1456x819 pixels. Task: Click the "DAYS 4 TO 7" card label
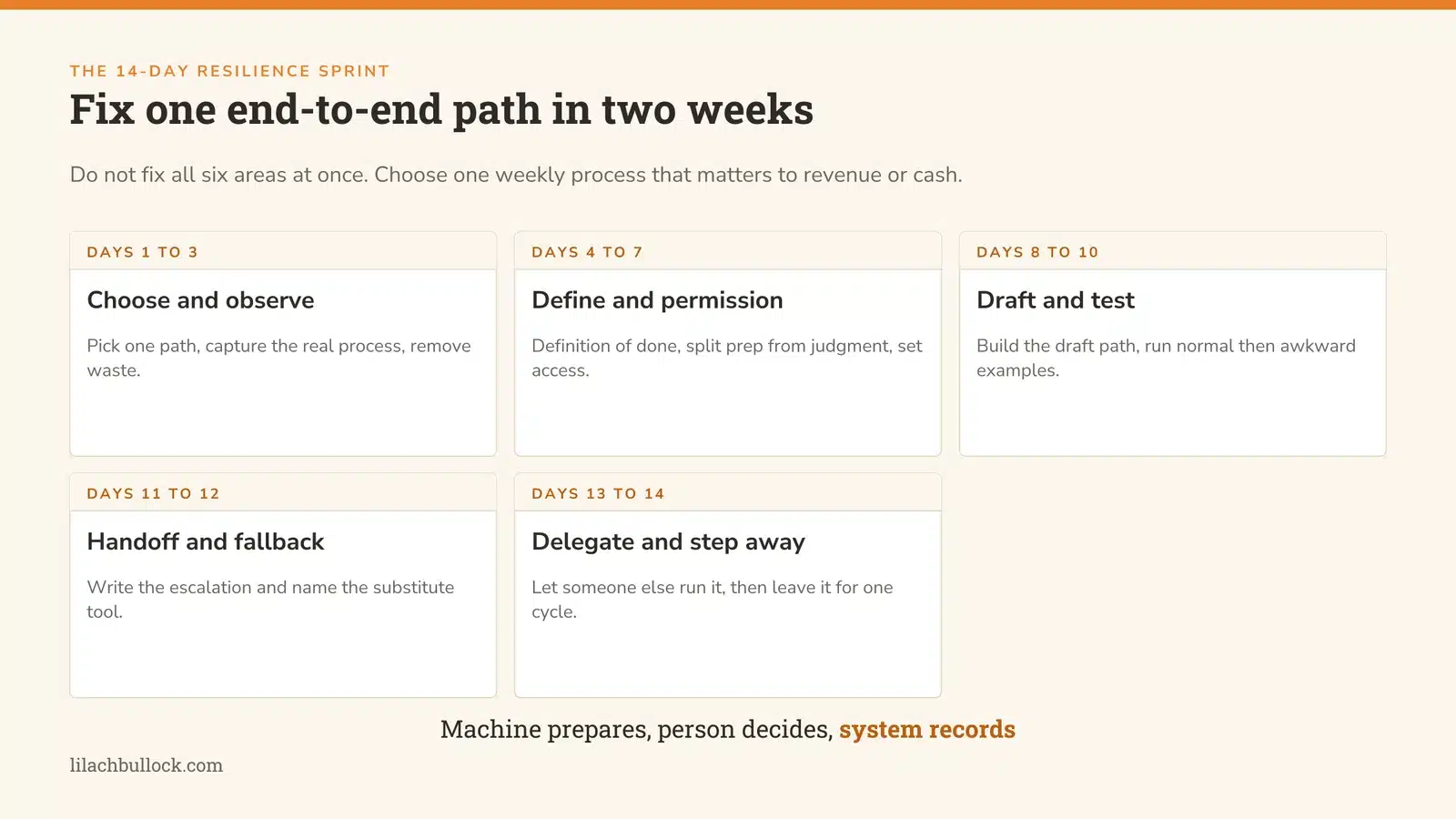point(587,252)
